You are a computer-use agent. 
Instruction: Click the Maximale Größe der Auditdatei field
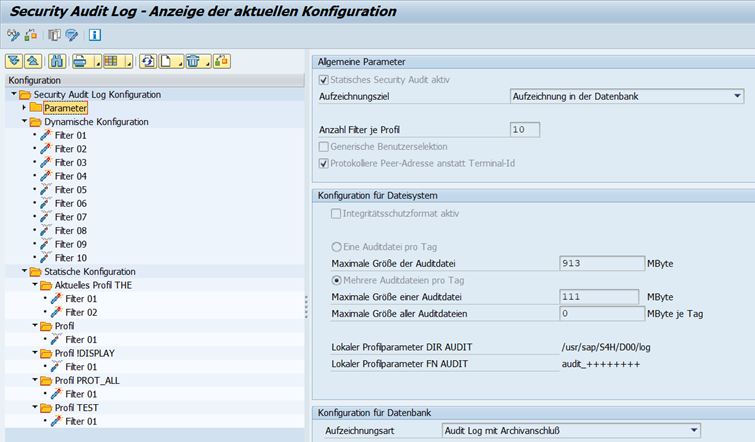(x=598, y=263)
